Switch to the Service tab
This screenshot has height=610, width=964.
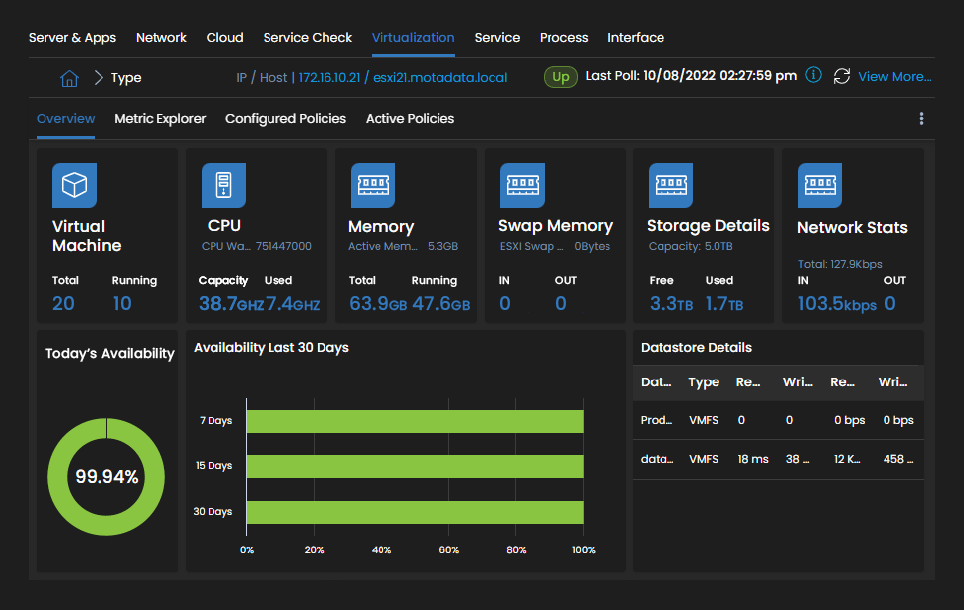pos(497,38)
